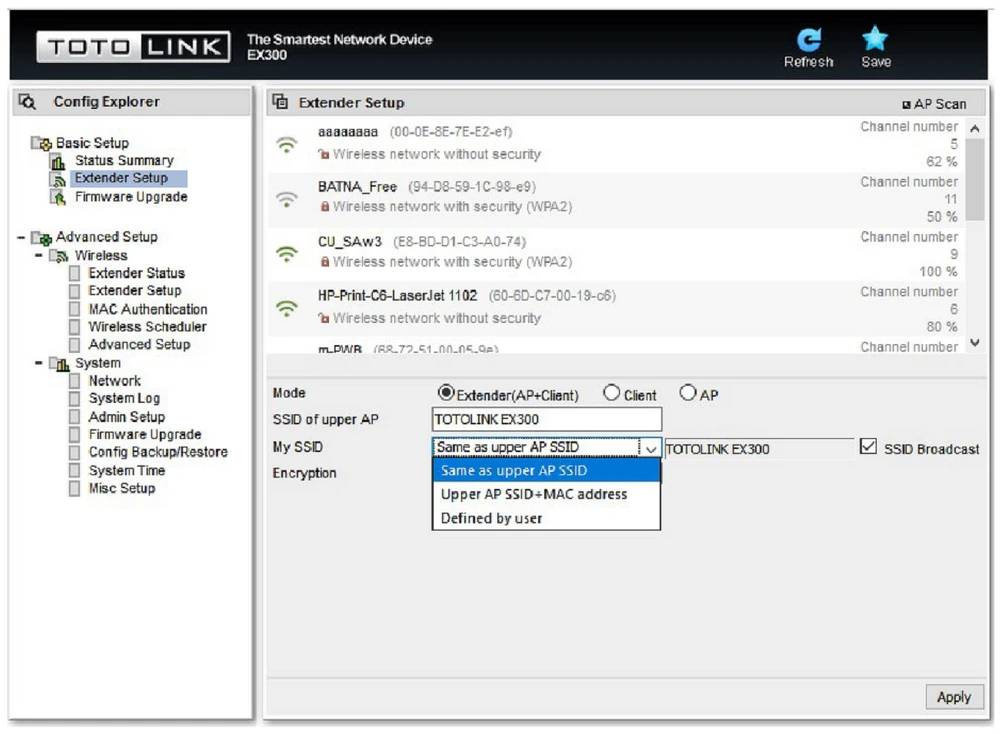Click the Status Summary chart icon
Image resolution: width=1000 pixels, height=734 pixels.
tap(58, 161)
